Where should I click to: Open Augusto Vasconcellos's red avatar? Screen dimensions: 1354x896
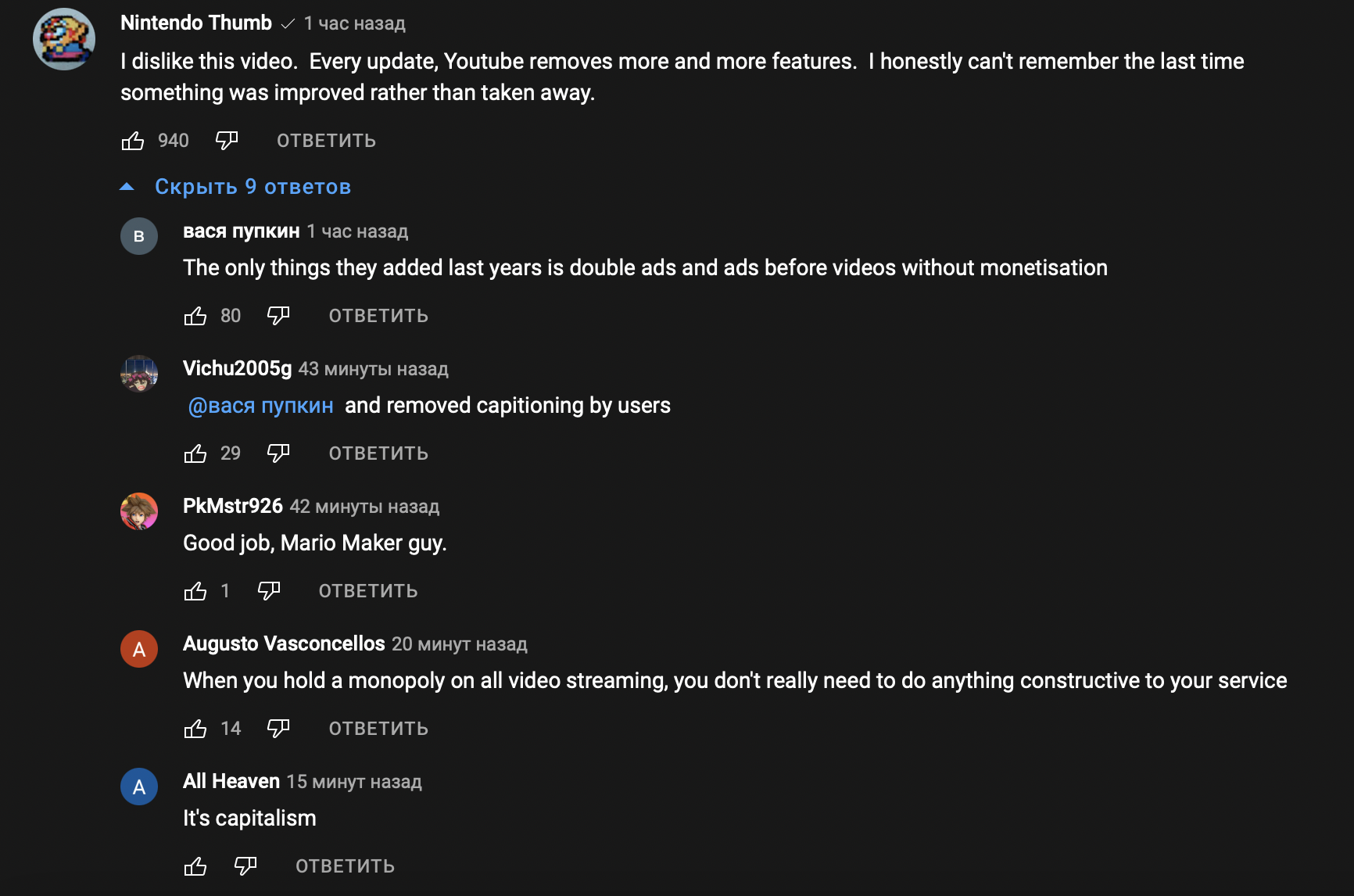pos(139,649)
